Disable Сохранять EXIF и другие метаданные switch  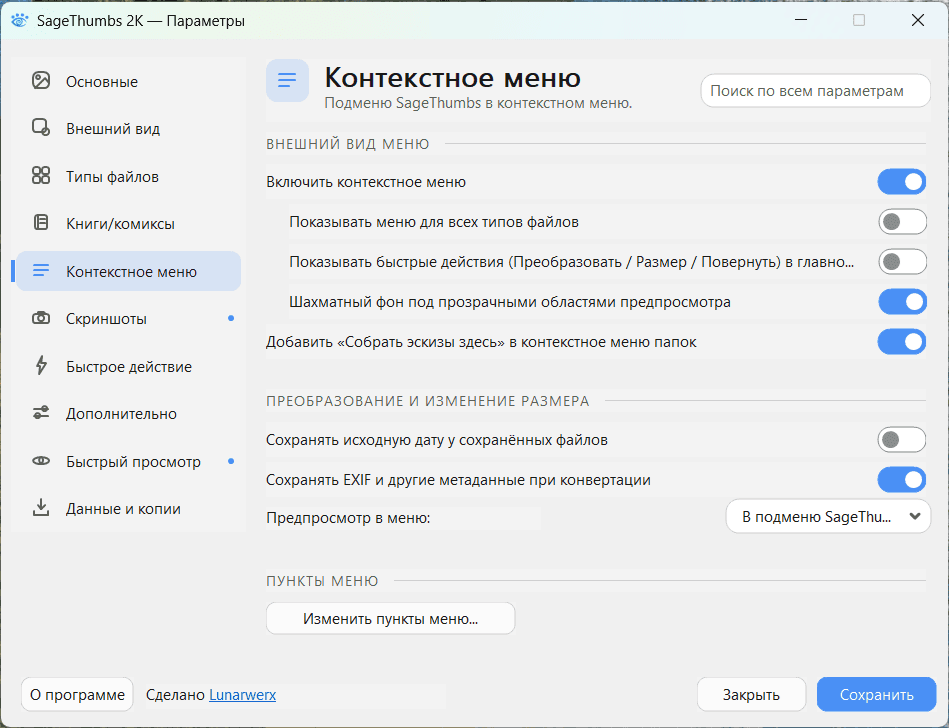[x=902, y=479]
